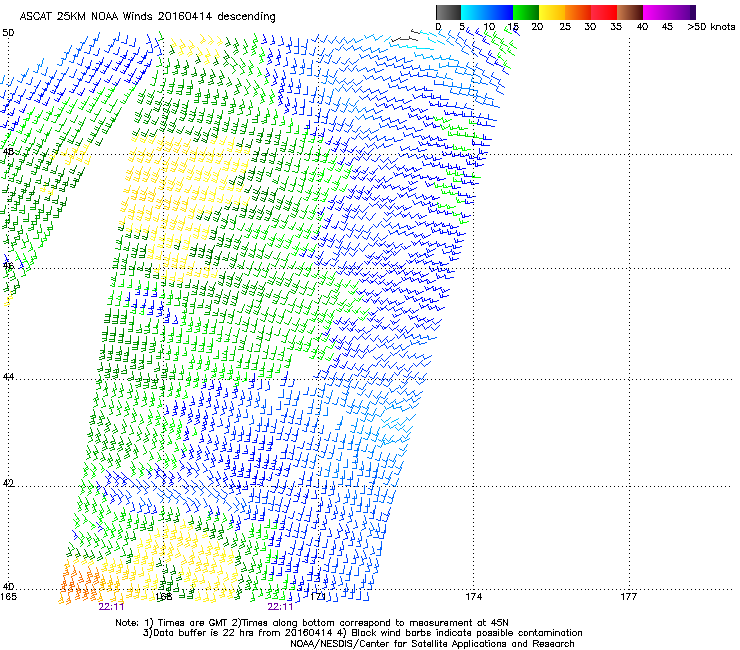Click the latitude label '50' on the left axis
The image size is (740, 650).
pyautogui.click(x=8, y=33)
